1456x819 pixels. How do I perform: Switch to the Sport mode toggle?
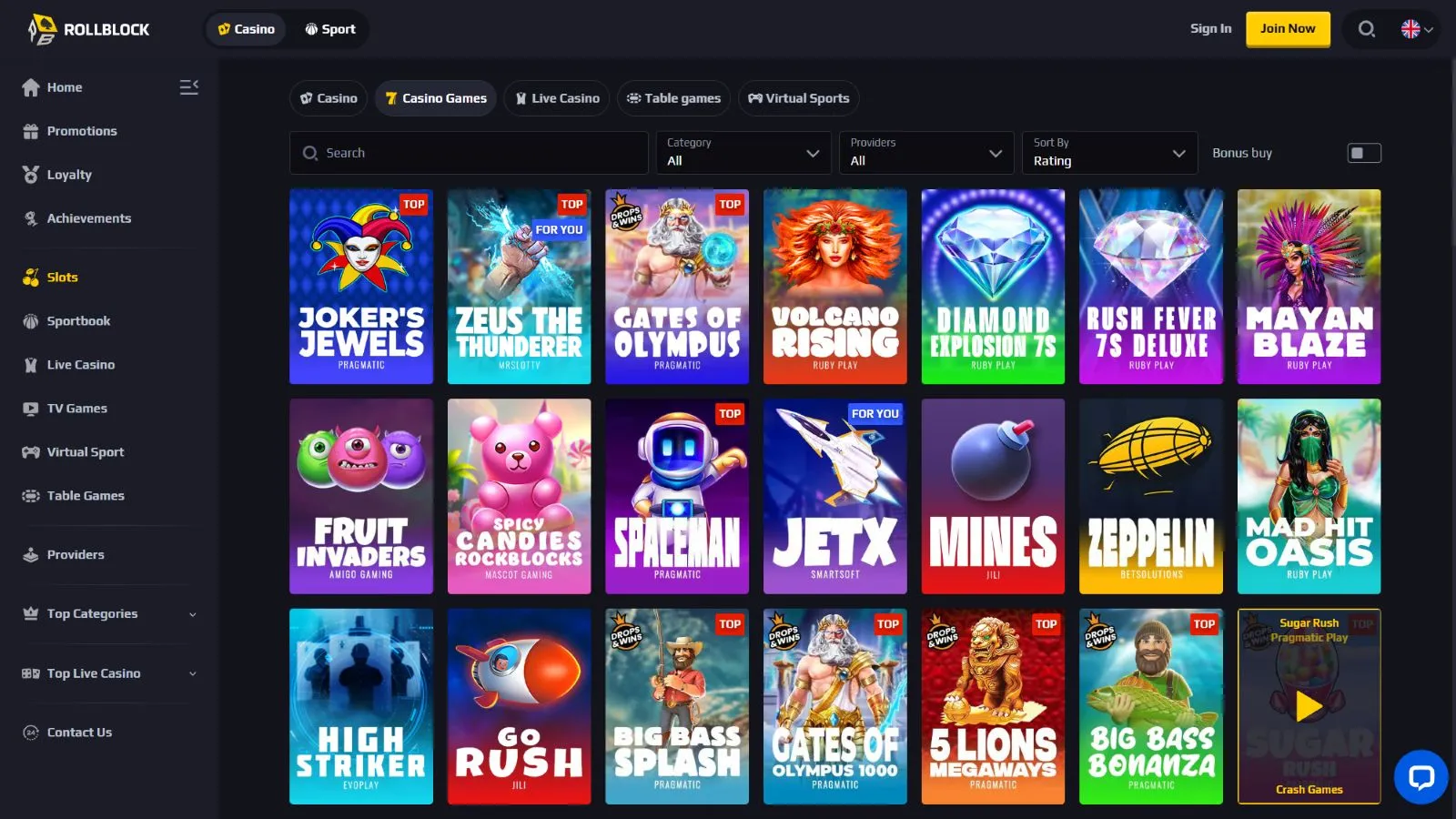pos(330,29)
